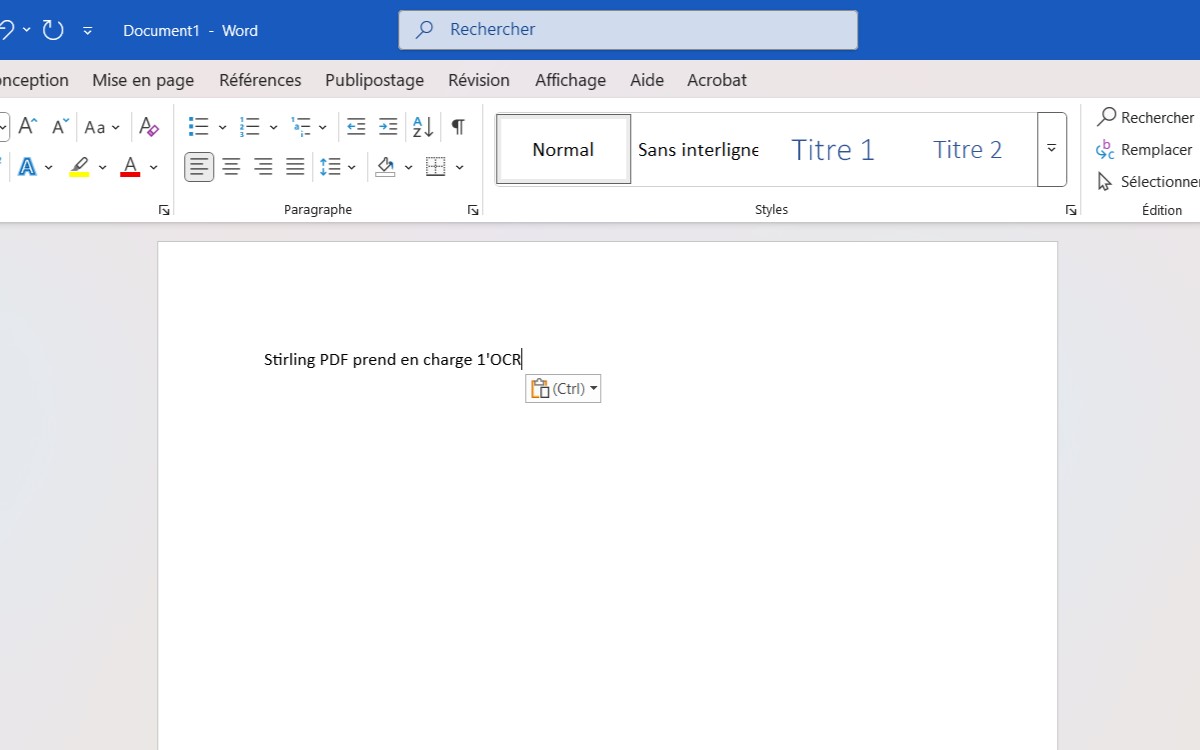
Task: Switch to the Publipostage tab
Action: 374,80
